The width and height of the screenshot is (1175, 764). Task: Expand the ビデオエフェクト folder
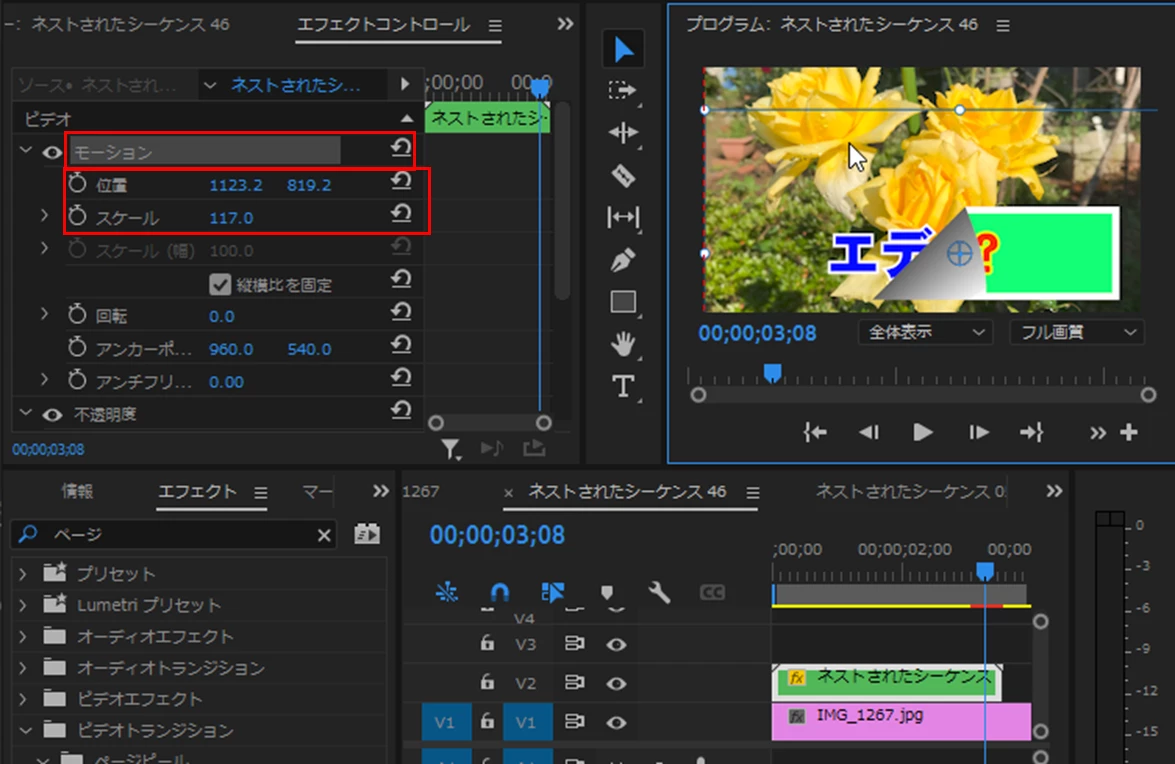(x=22, y=700)
